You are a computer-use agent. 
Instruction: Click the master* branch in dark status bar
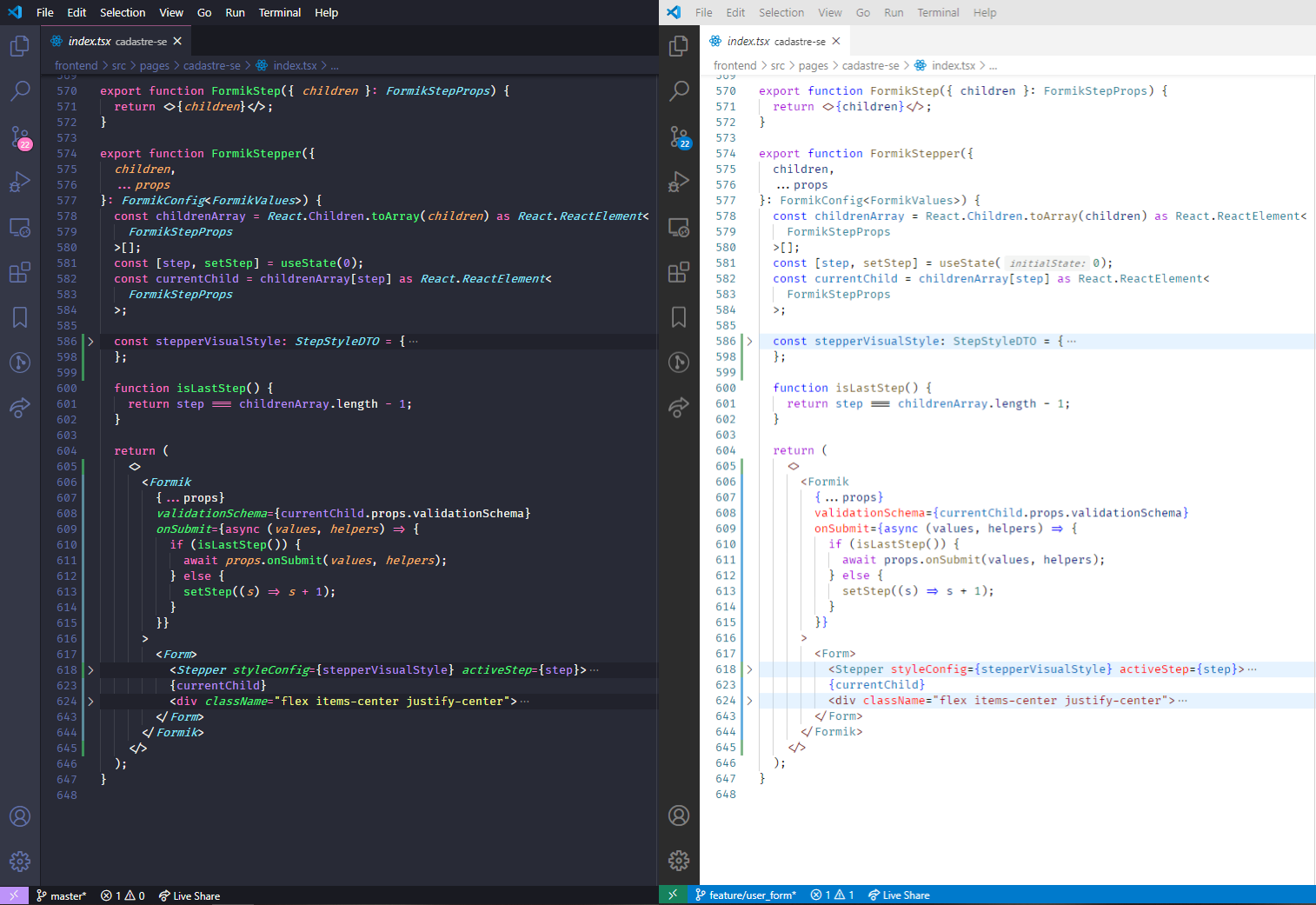62,896
